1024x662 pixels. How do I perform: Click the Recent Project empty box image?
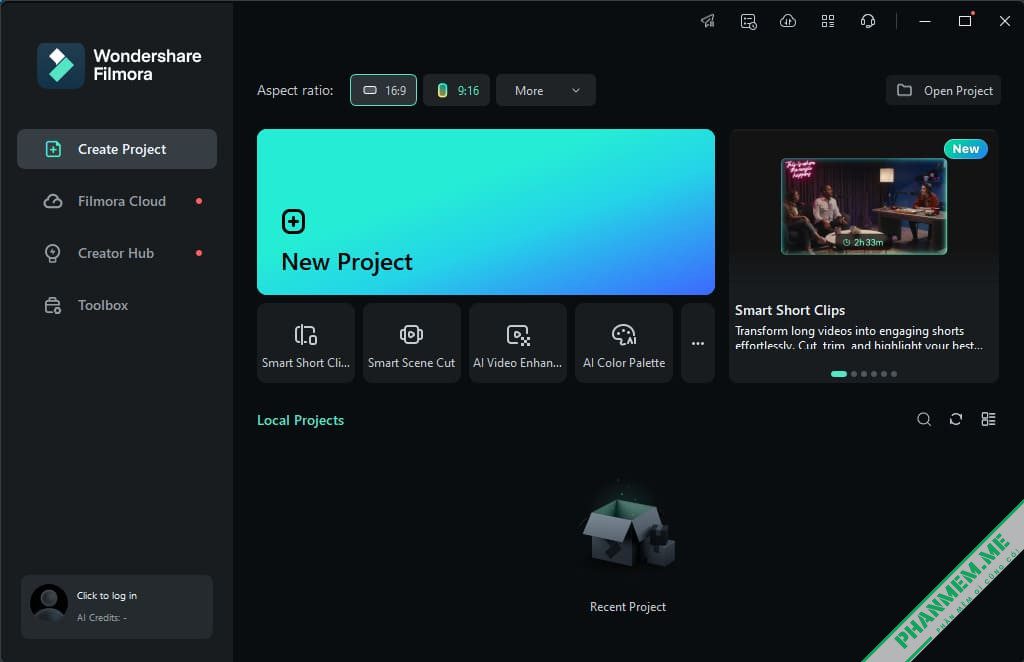click(628, 530)
